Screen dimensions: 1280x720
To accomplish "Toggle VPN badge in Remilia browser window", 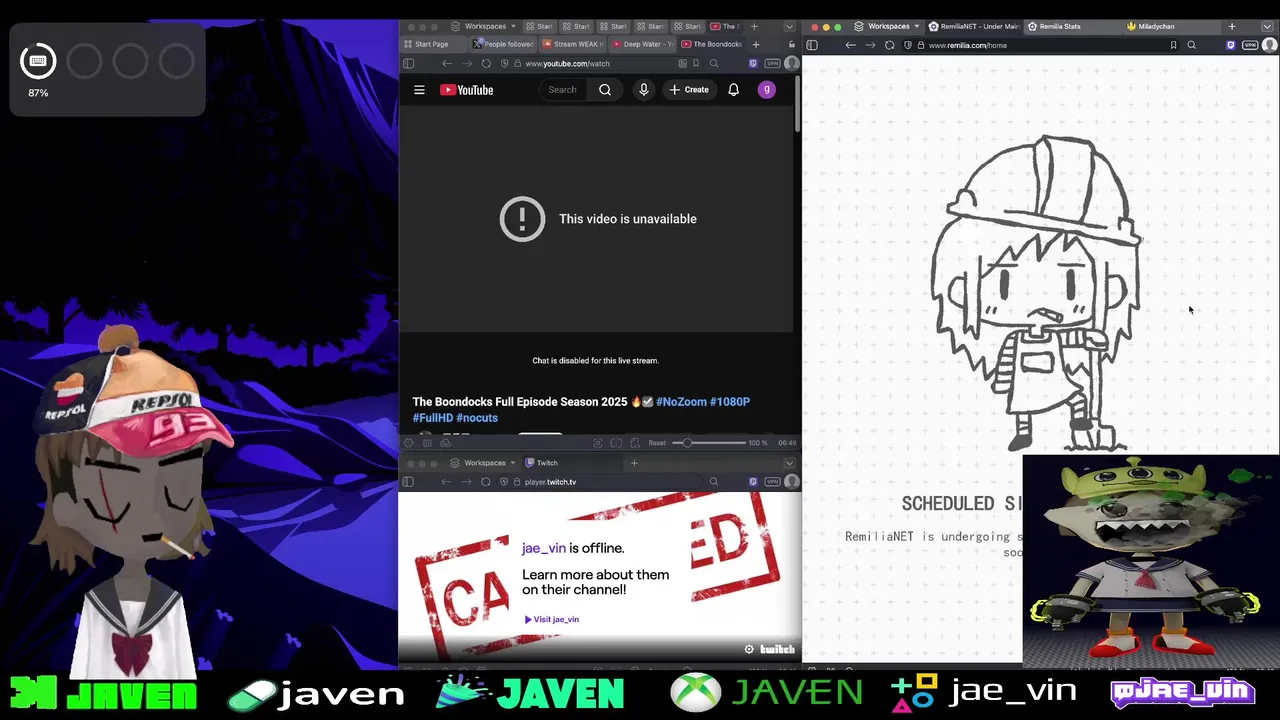I will click(1250, 45).
